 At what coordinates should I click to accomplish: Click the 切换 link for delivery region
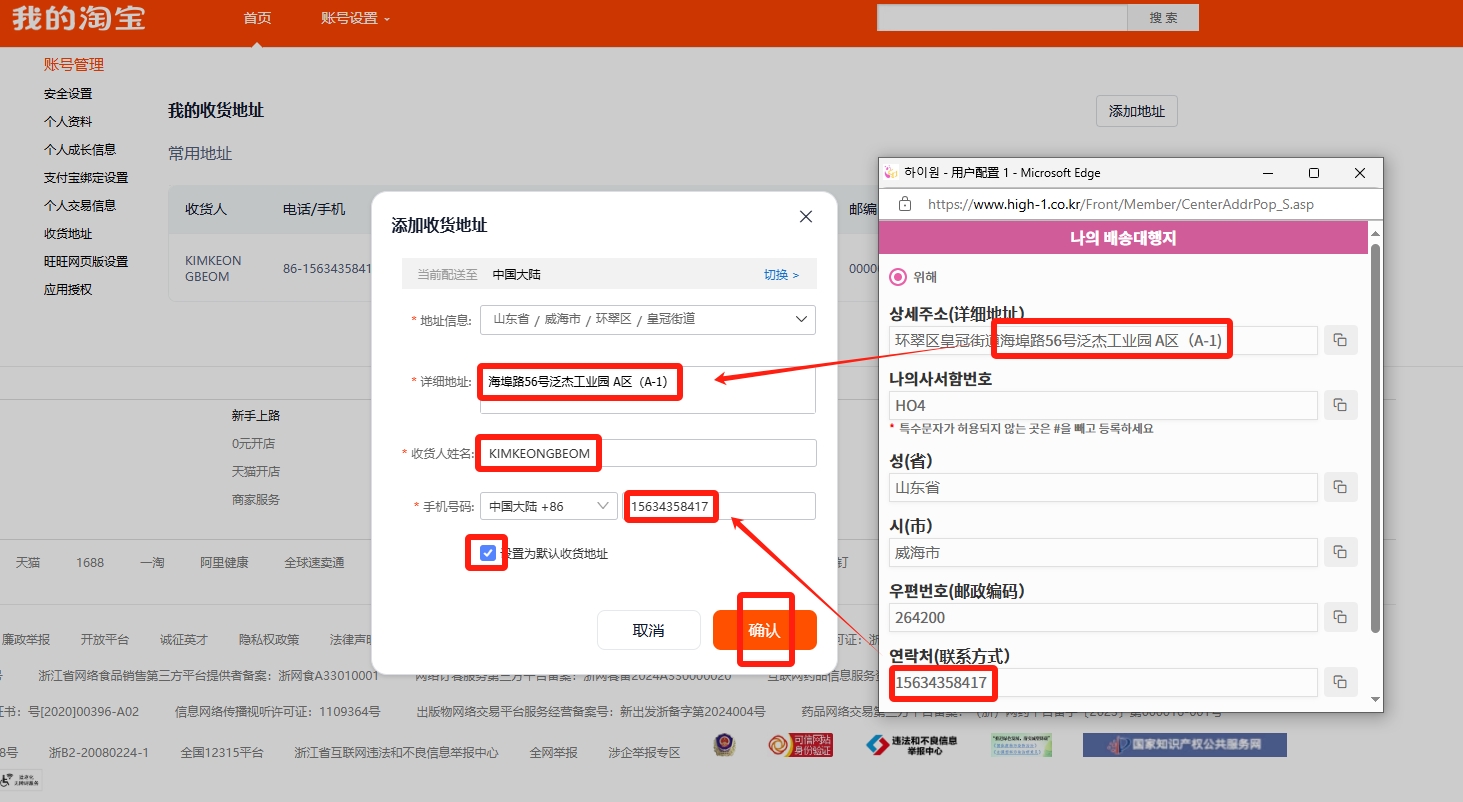(781, 274)
